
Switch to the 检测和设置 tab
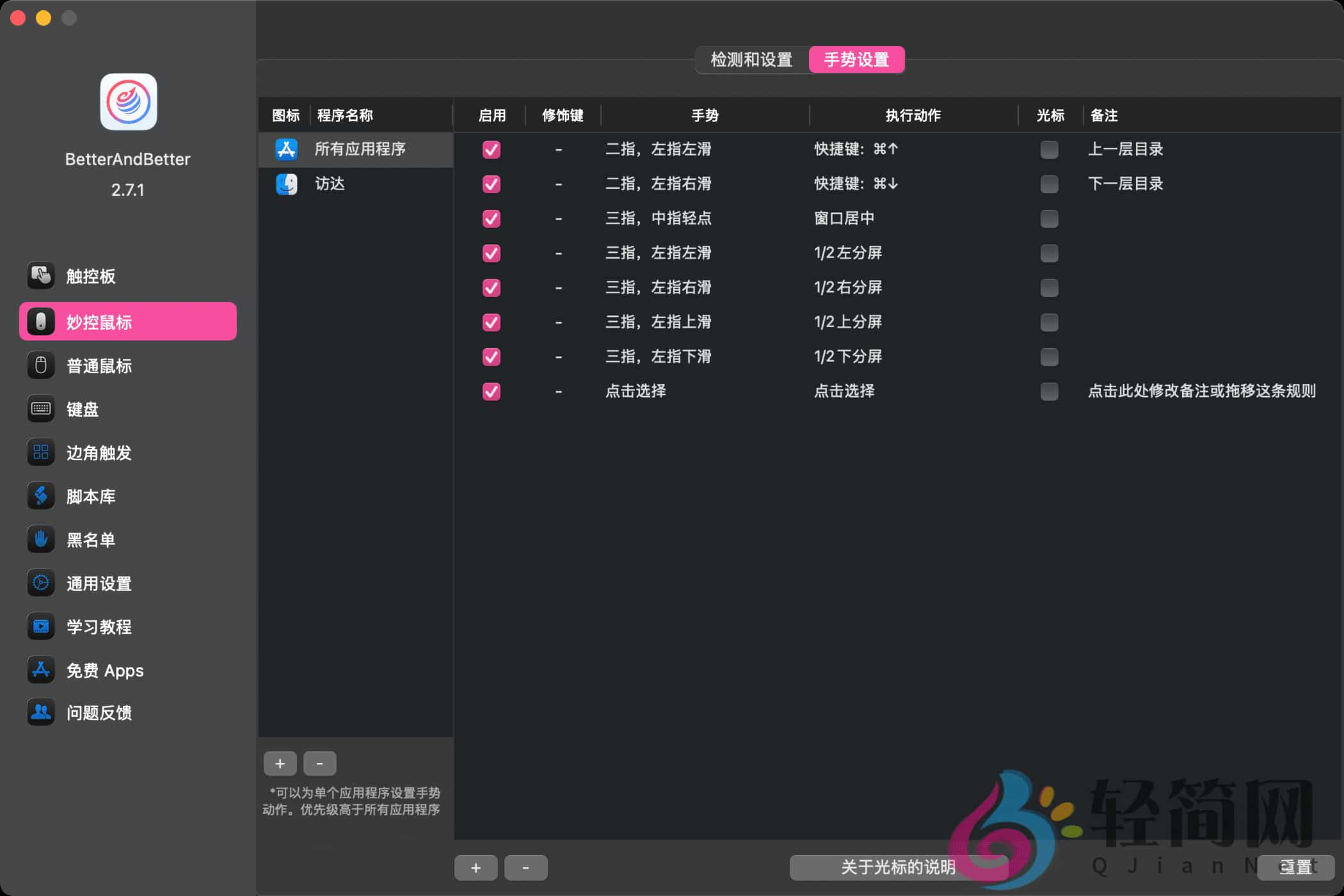[x=750, y=60]
